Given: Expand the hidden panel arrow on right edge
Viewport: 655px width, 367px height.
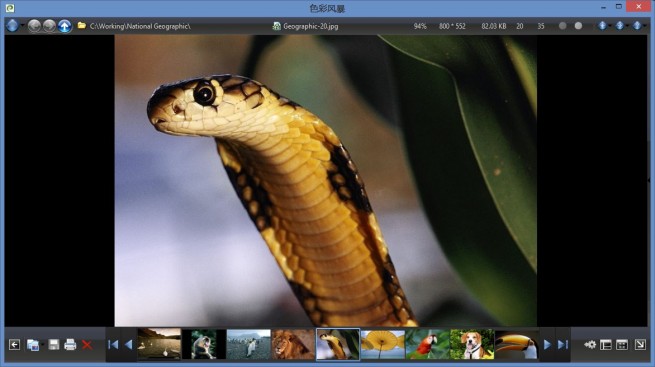Looking at the screenshot, I should point(649,180).
